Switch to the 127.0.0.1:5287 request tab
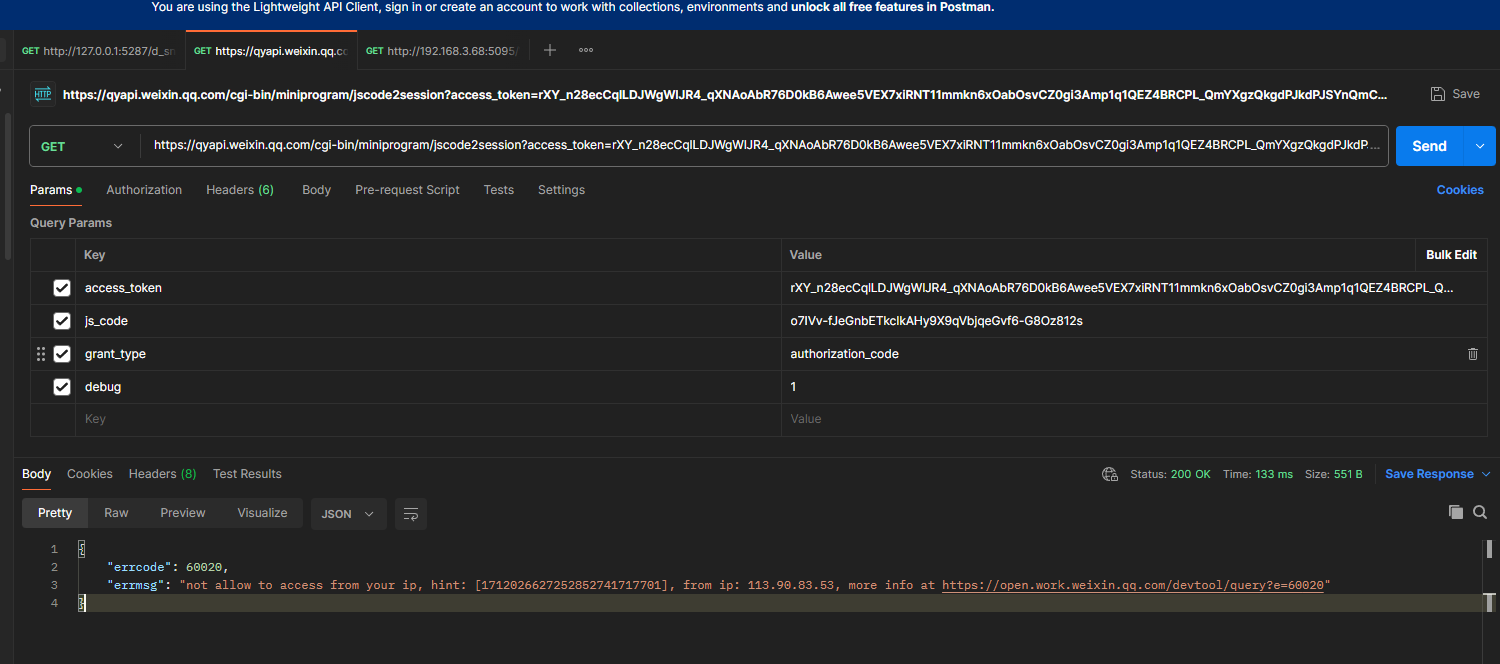 point(97,51)
